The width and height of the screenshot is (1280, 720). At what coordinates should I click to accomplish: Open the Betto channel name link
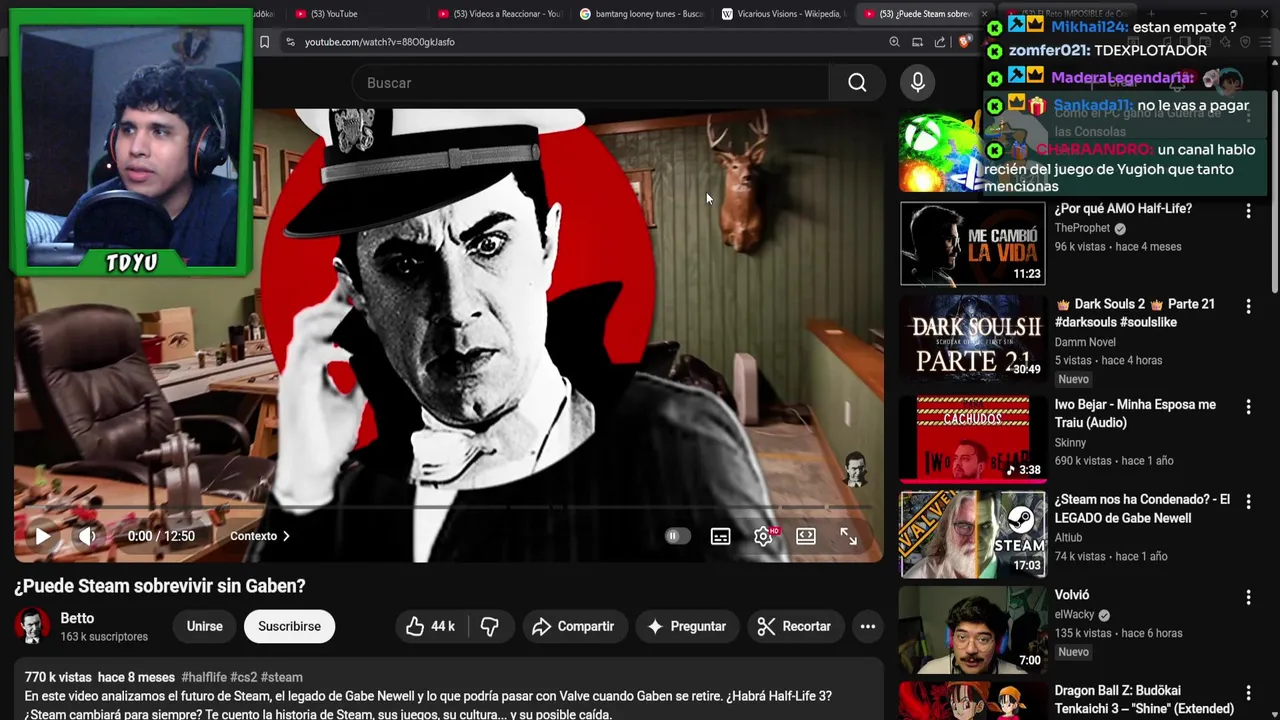[77, 618]
